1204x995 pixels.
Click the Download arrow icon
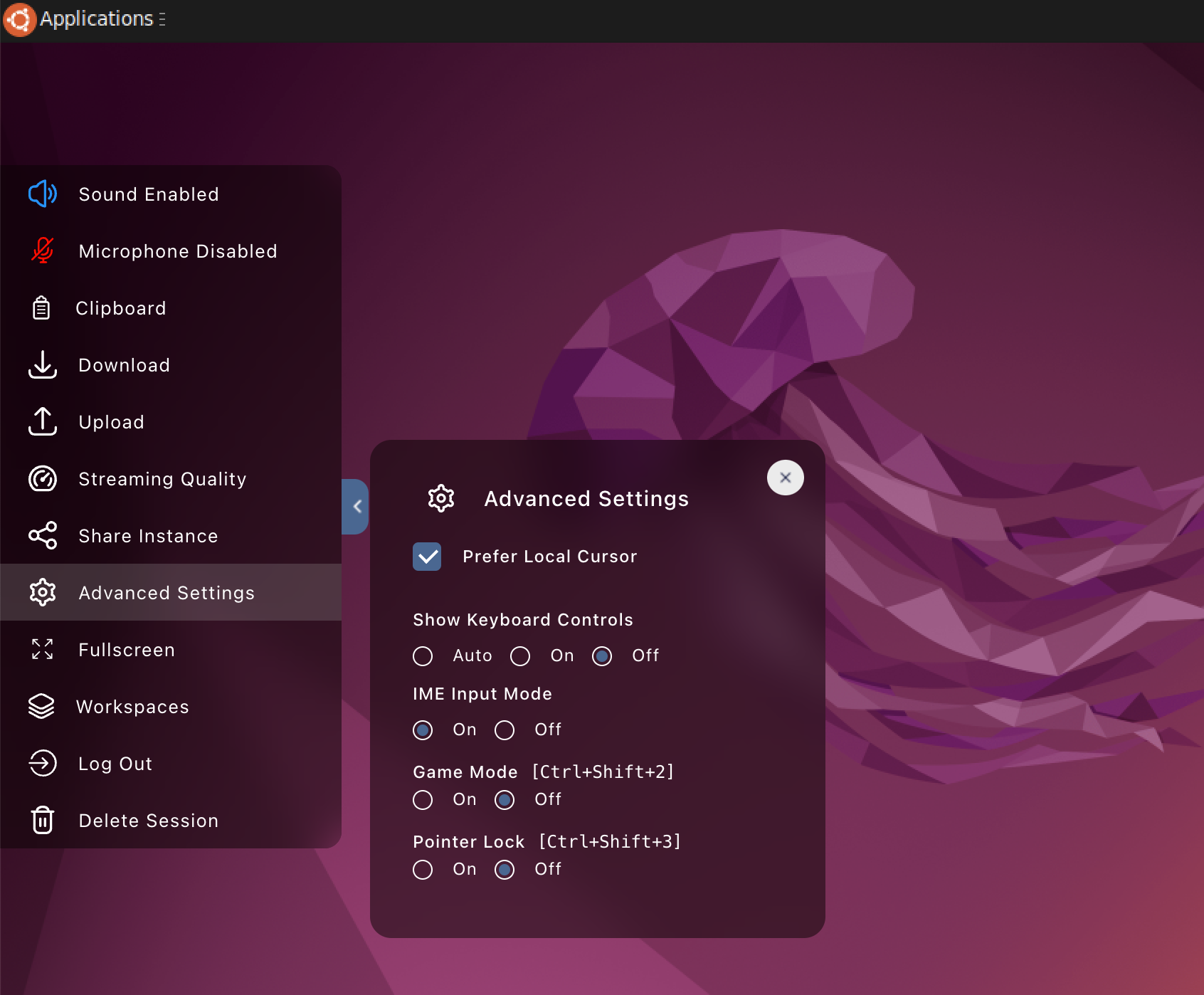pyautogui.click(x=42, y=364)
